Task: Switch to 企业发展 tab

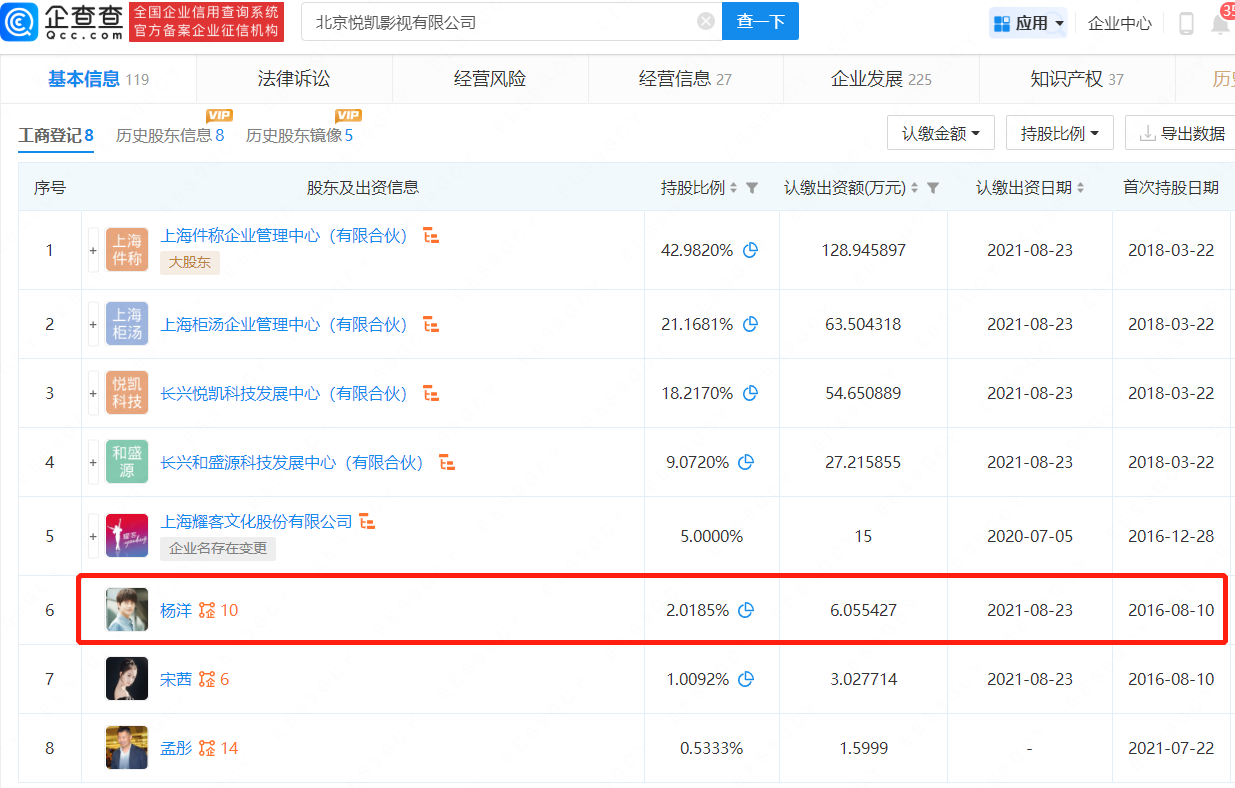Action: coord(881,79)
